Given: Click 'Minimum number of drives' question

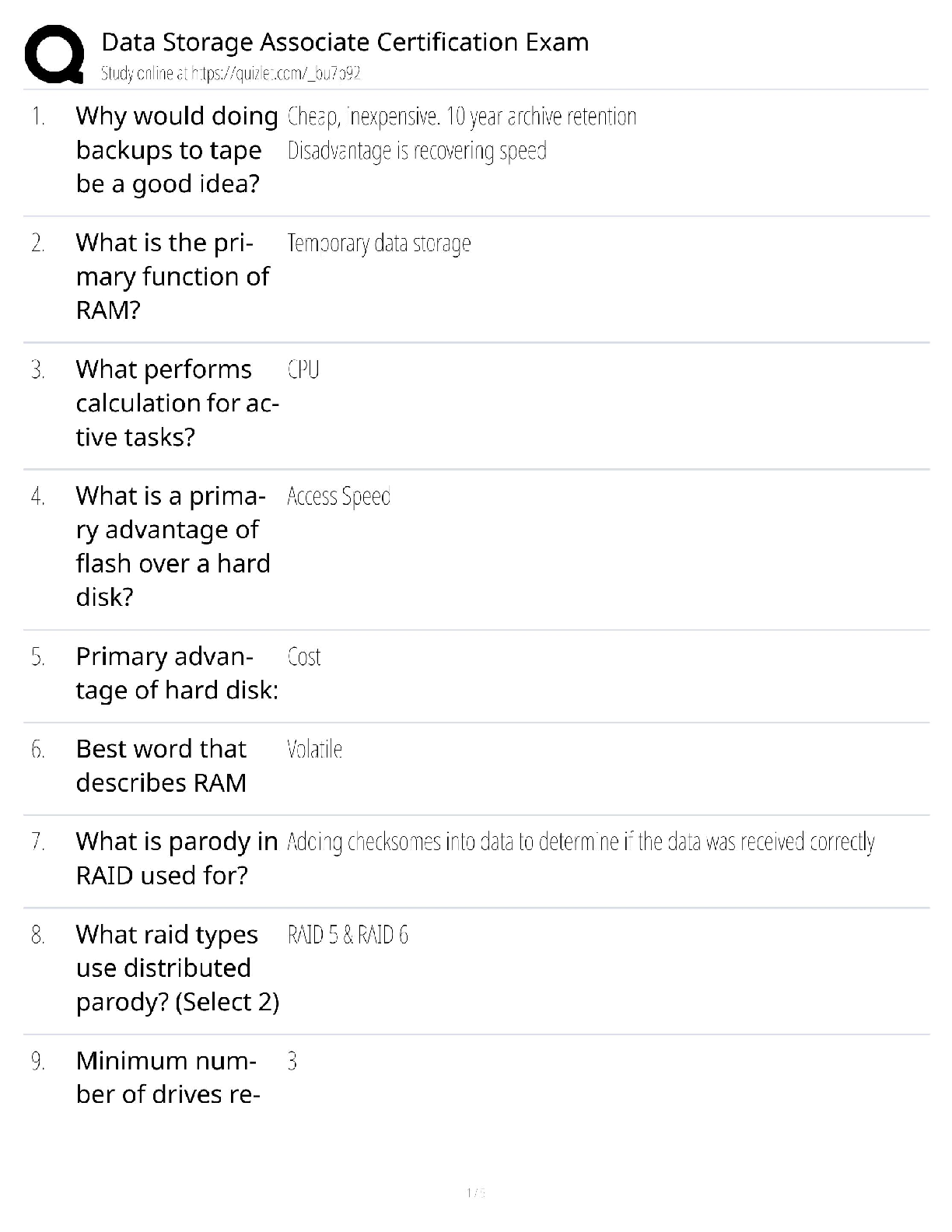Looking at the screenshot, I should click(x=167, y=1078).
